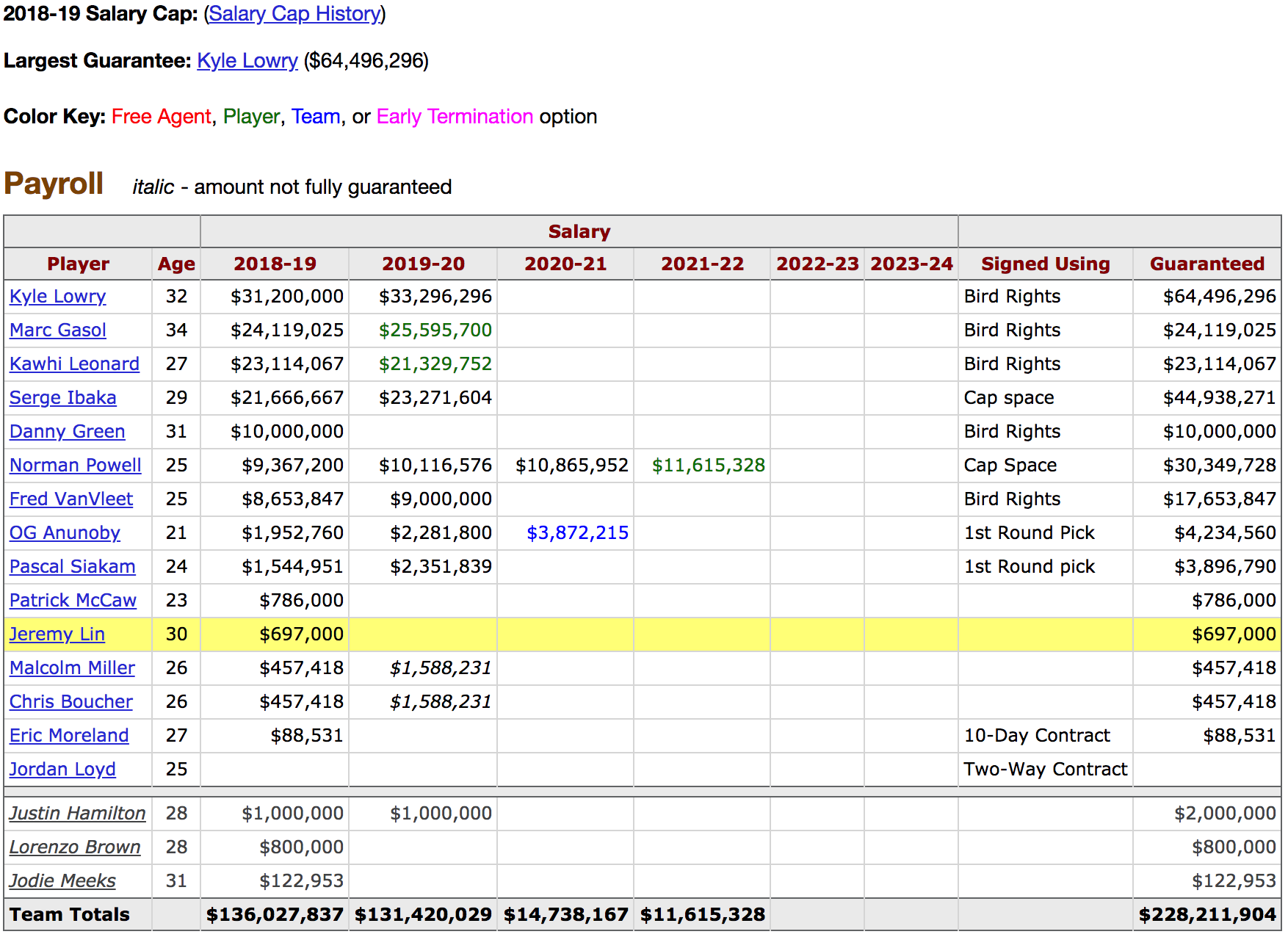The width and height of the screenshot is (1288, 937).
Task: Click the Payroll section heading
Action: [x=54, y=184]
